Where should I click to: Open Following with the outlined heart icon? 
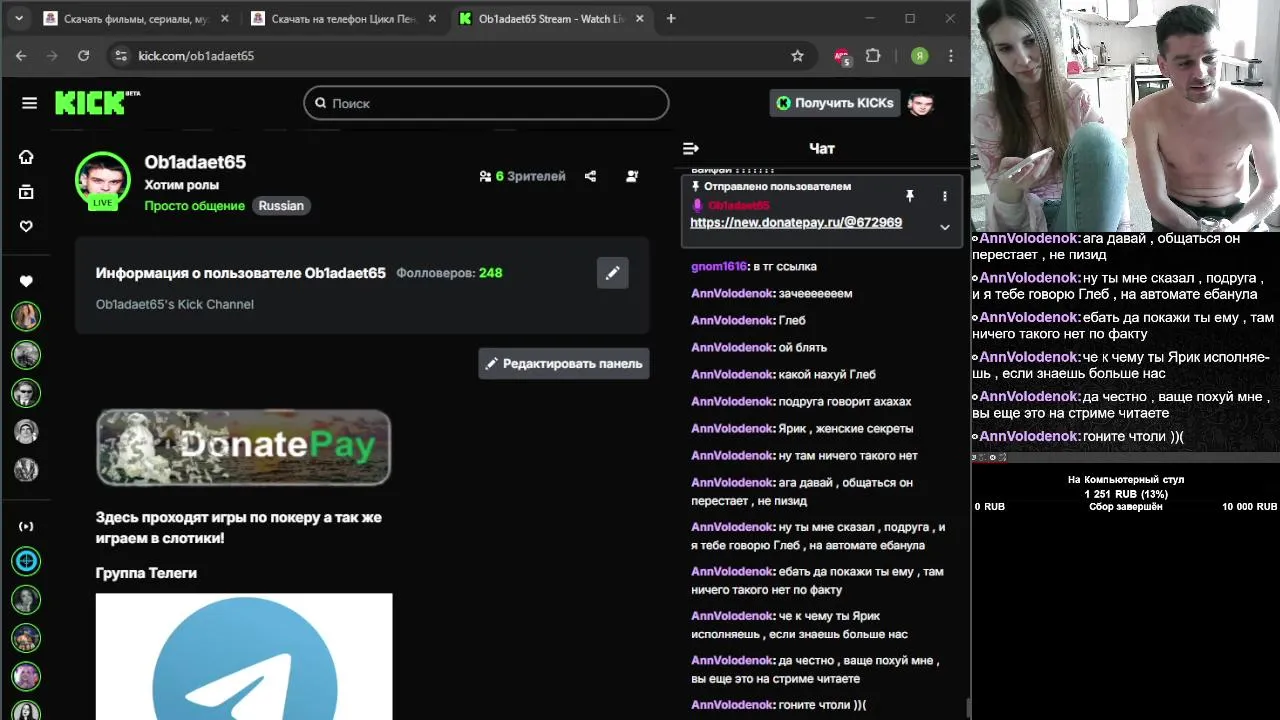[26, 226]
